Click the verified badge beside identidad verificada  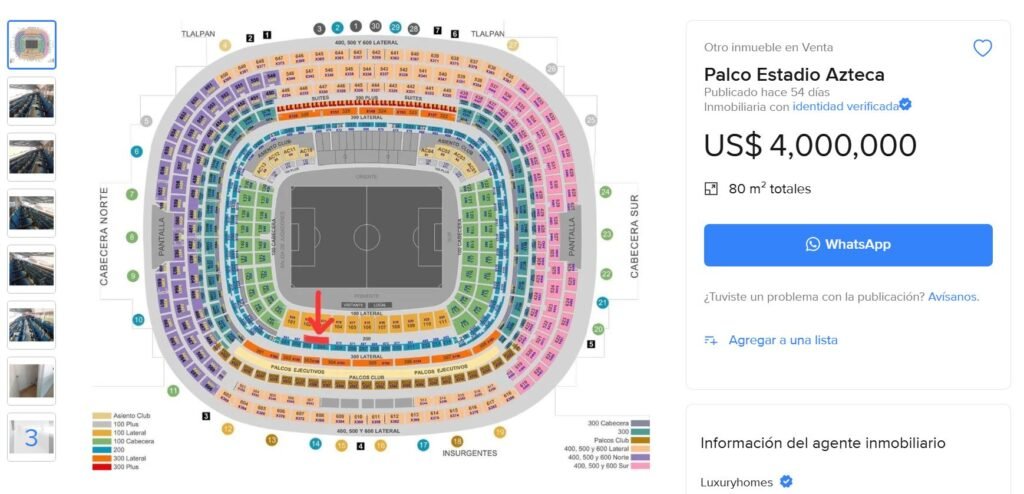tap(905, 105)
